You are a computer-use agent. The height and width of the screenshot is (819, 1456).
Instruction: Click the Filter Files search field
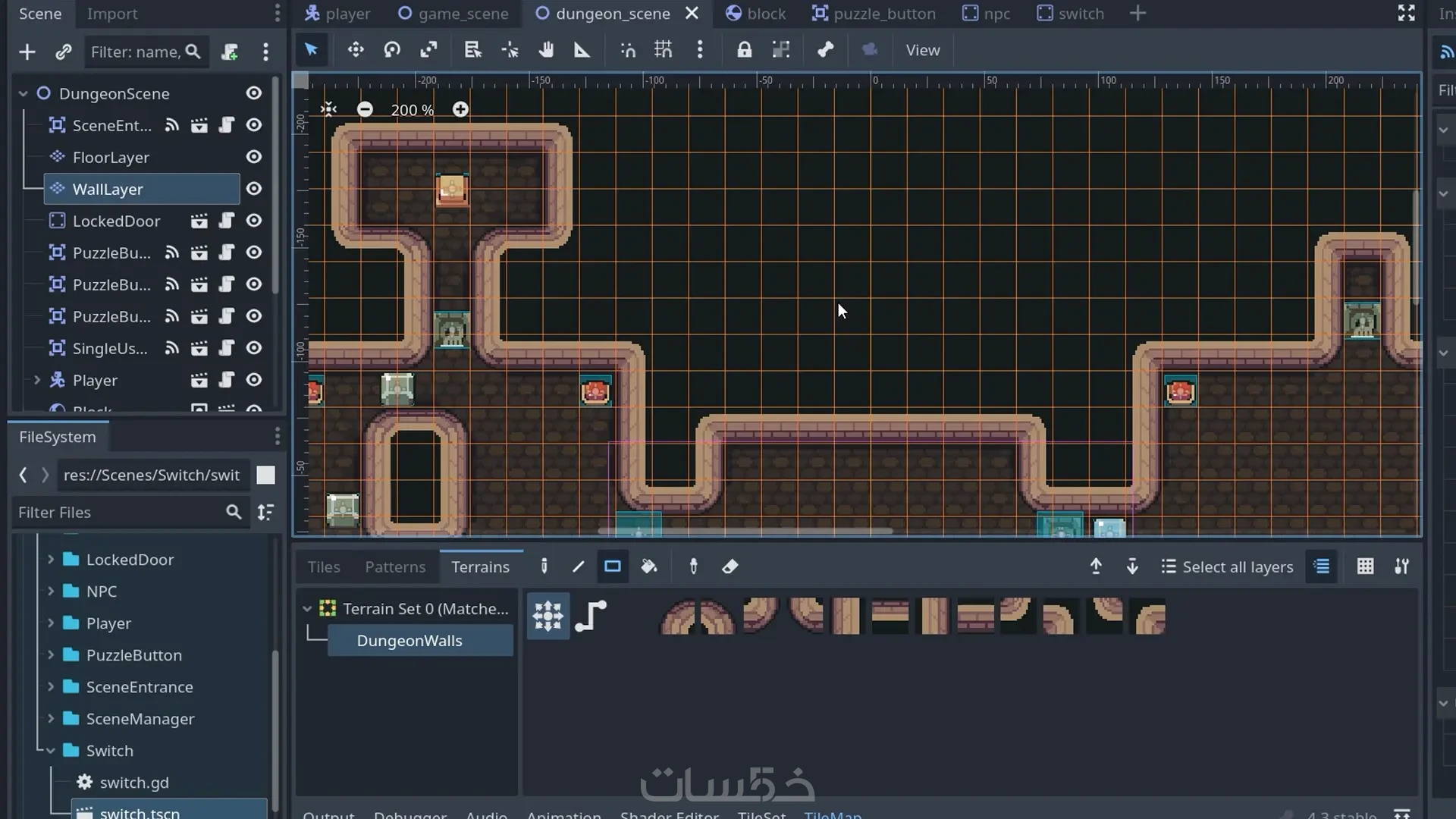click(118, 513)
